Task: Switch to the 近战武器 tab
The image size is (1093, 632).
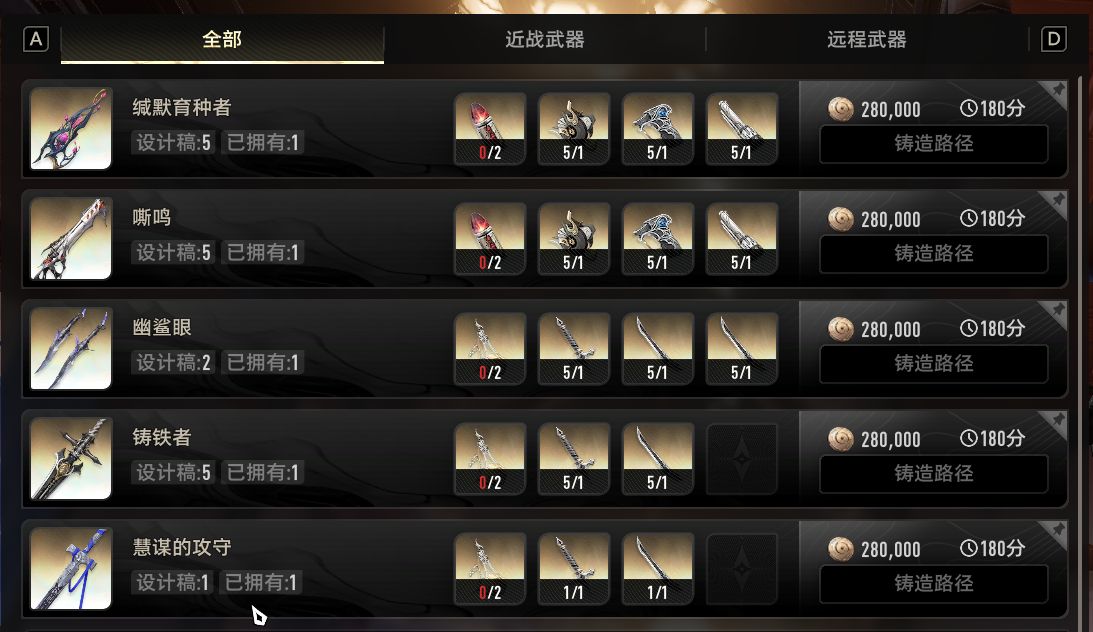Action: (544, 40)
